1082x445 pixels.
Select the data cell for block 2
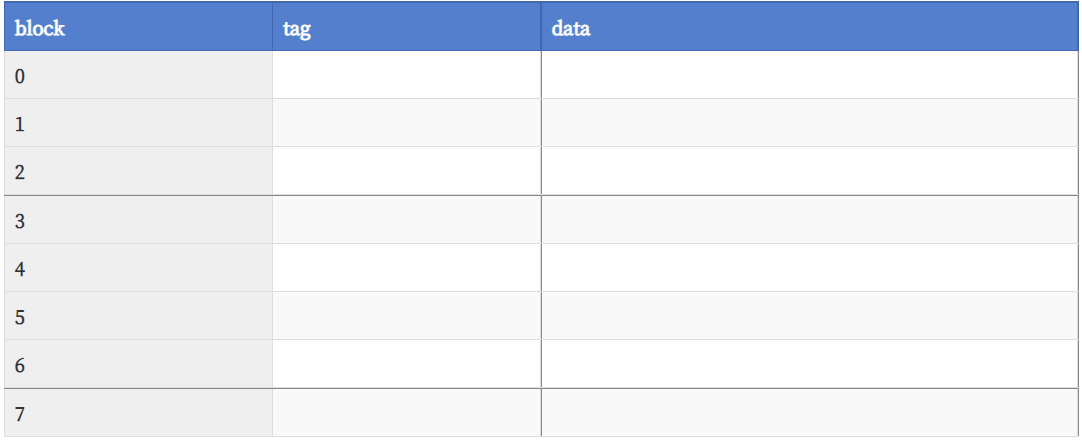pos(809,171)
